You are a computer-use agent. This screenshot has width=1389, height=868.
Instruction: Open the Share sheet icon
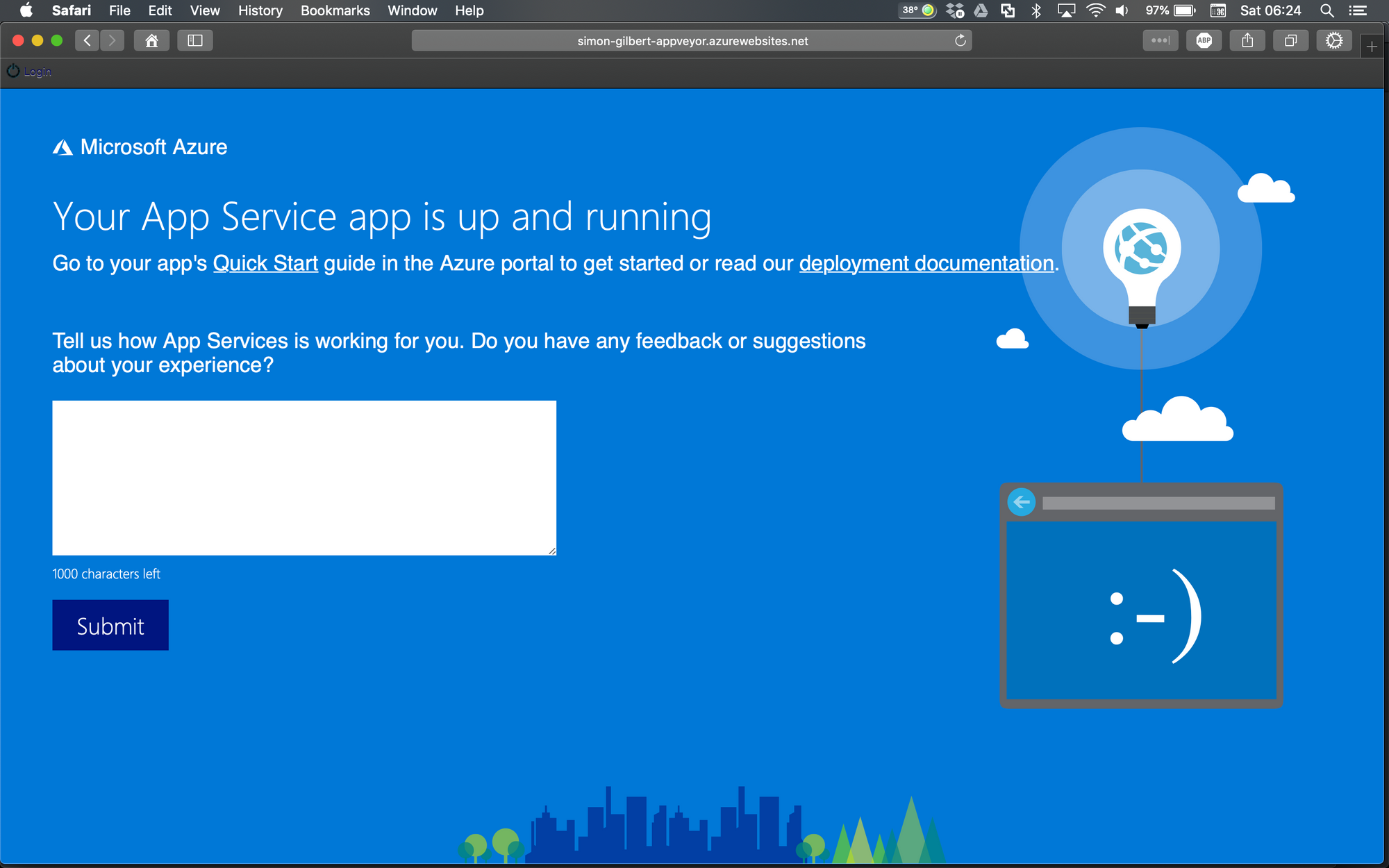click(1247, 40)
